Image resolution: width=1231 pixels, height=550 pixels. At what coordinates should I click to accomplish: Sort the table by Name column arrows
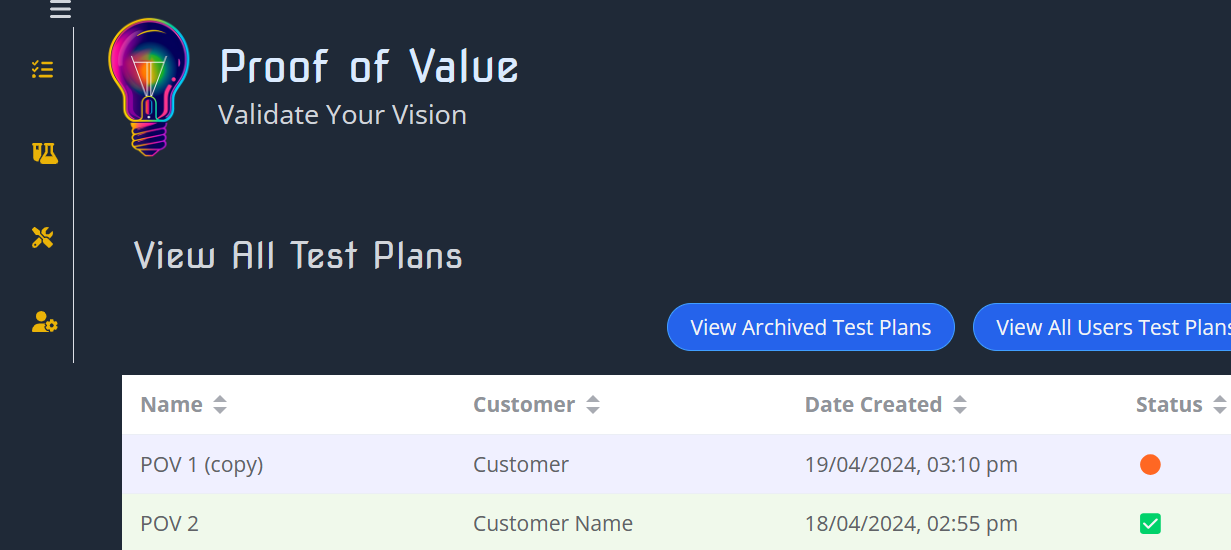coord(220,405)
